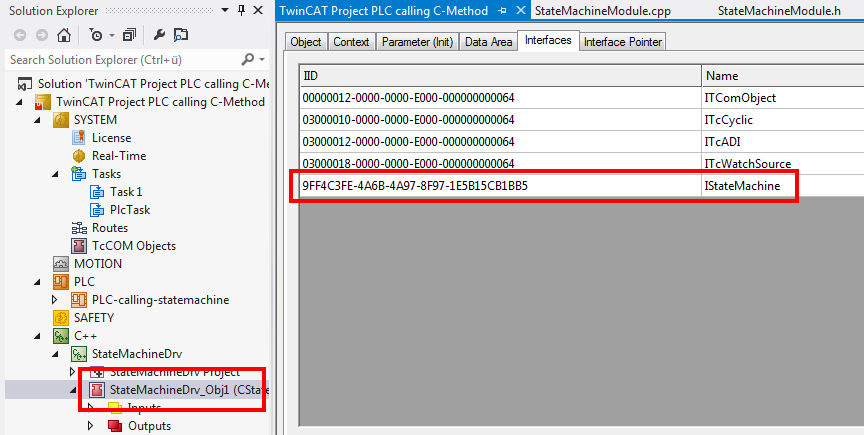Open the Data Area tab
The height and width of the screenshot is (435, 864).
[488, 42]
